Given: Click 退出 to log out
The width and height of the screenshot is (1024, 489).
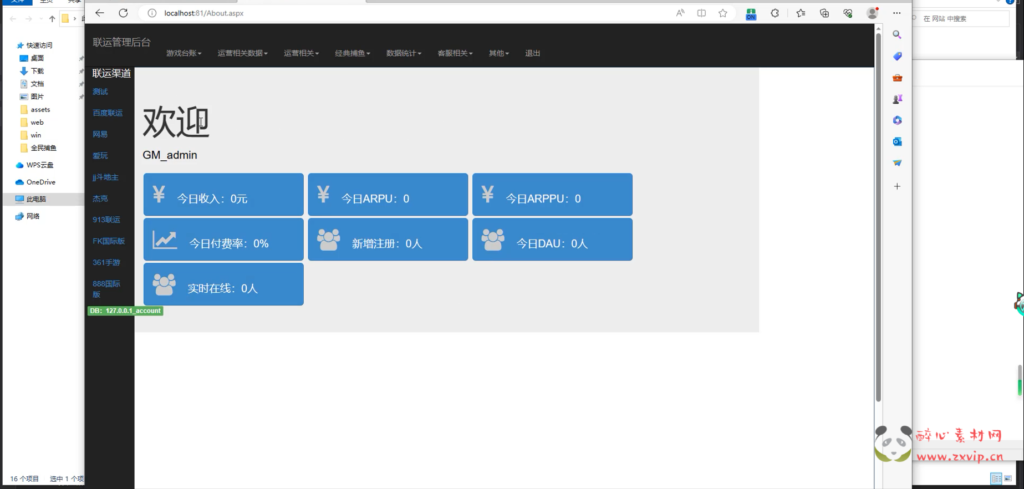Looking at the screenshot, I should tap(533, 53).
